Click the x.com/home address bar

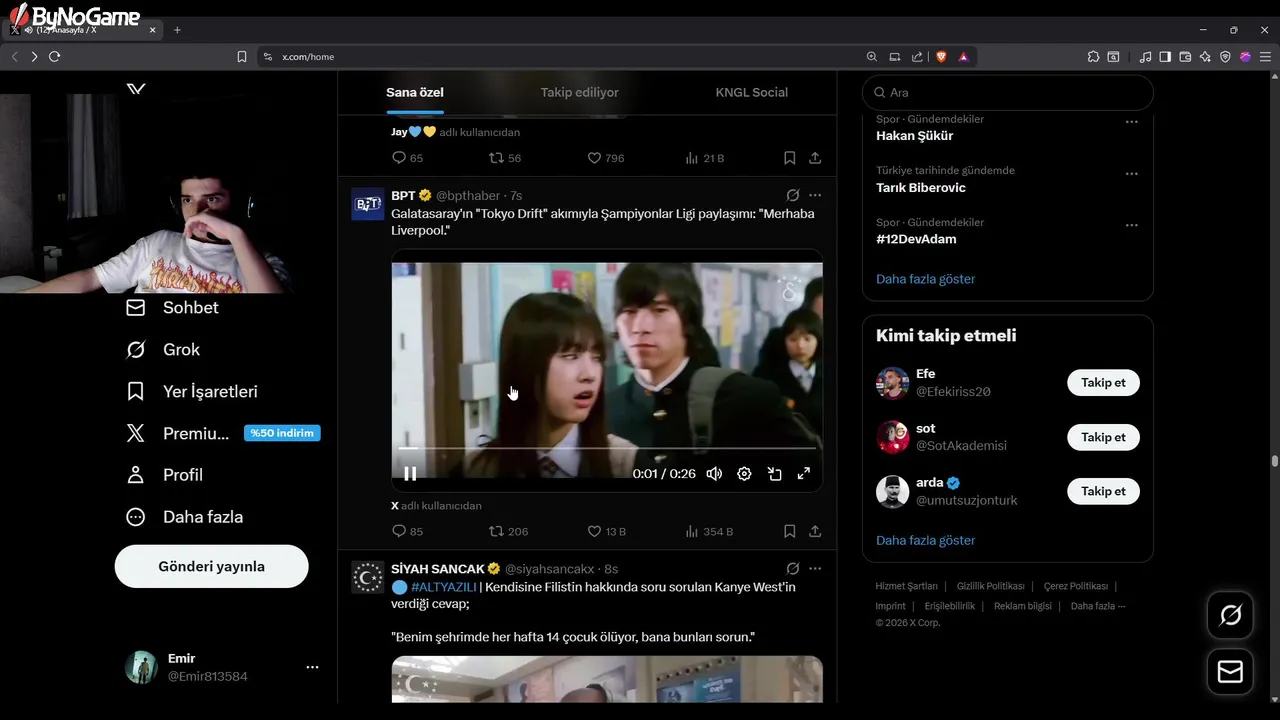pyautogui.click(x=560, y=57)
